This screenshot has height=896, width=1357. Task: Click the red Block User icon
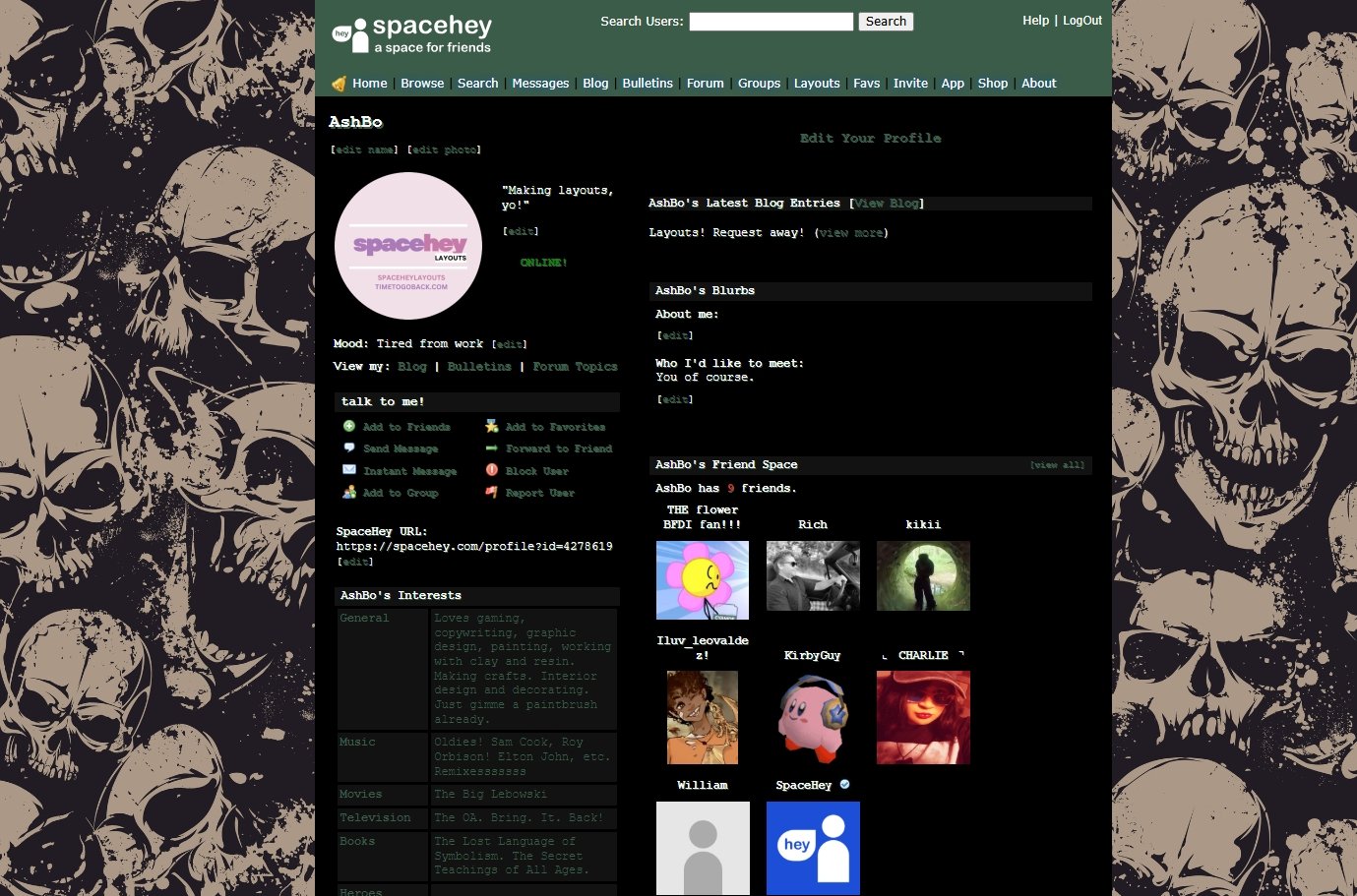pos(491,470)
